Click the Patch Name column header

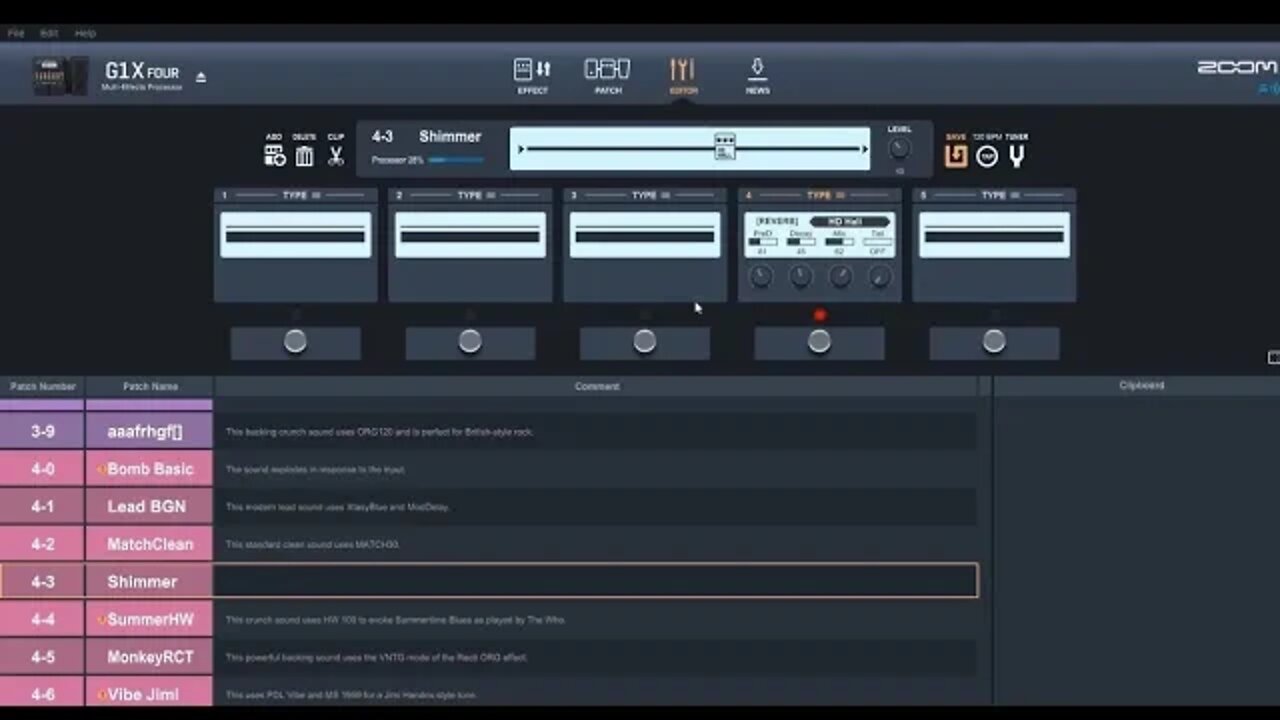(x=150, y=386)
